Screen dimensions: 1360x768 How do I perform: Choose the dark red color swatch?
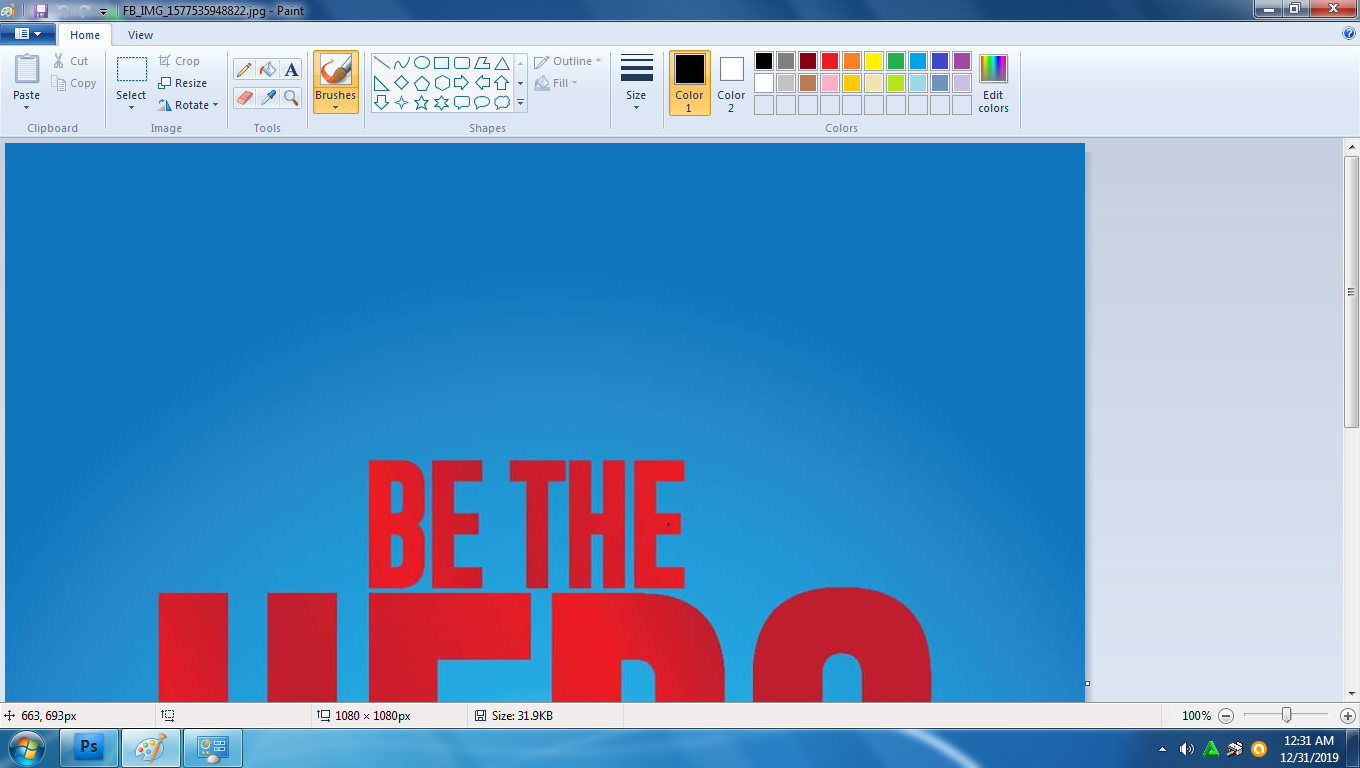pyautogui.click(x=808, y=61)
